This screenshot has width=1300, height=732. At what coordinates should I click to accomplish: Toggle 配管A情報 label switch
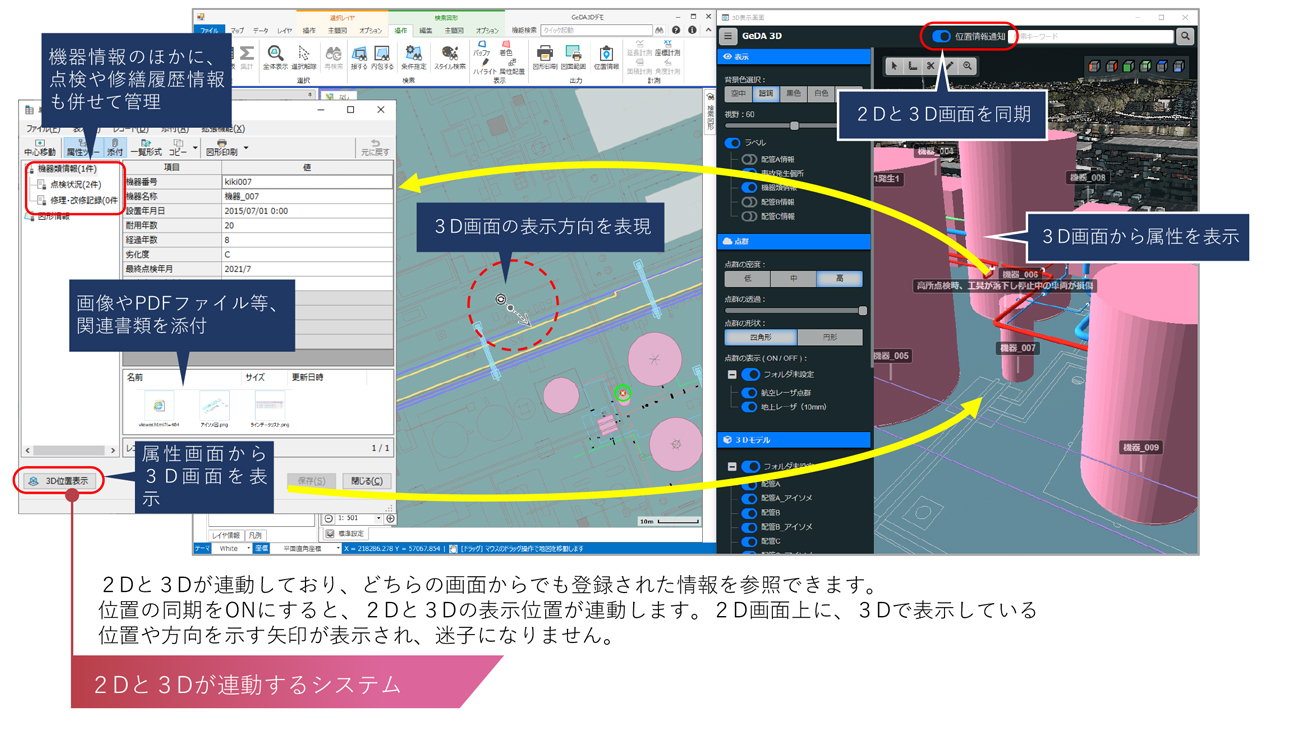pos(749,159)
